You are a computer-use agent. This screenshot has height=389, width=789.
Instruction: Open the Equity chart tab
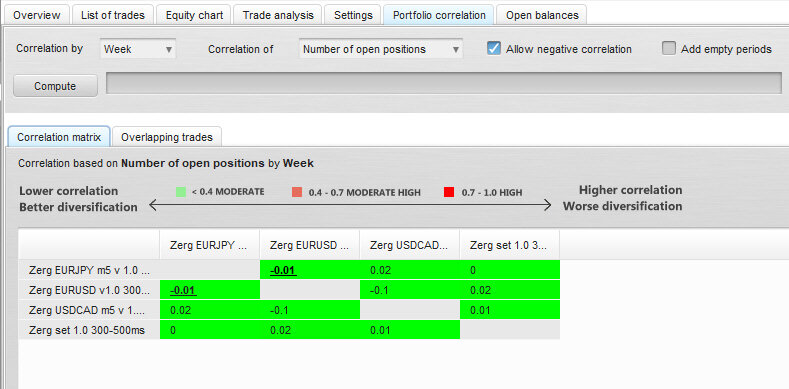(194, 15)
